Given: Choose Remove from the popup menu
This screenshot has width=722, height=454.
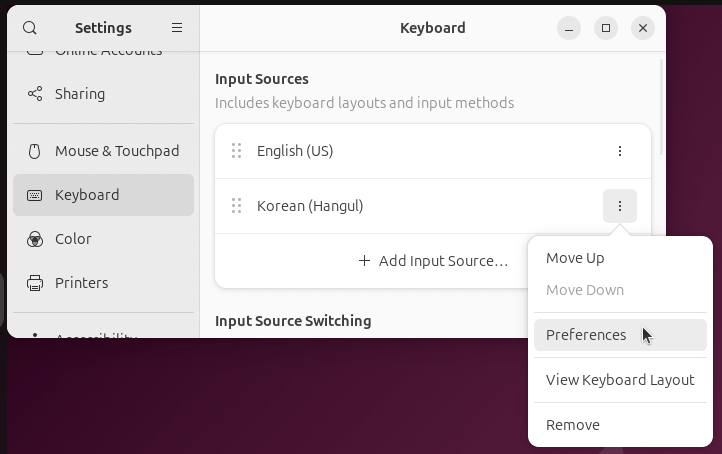Looking at the screenshot, I should pos(620,425).
